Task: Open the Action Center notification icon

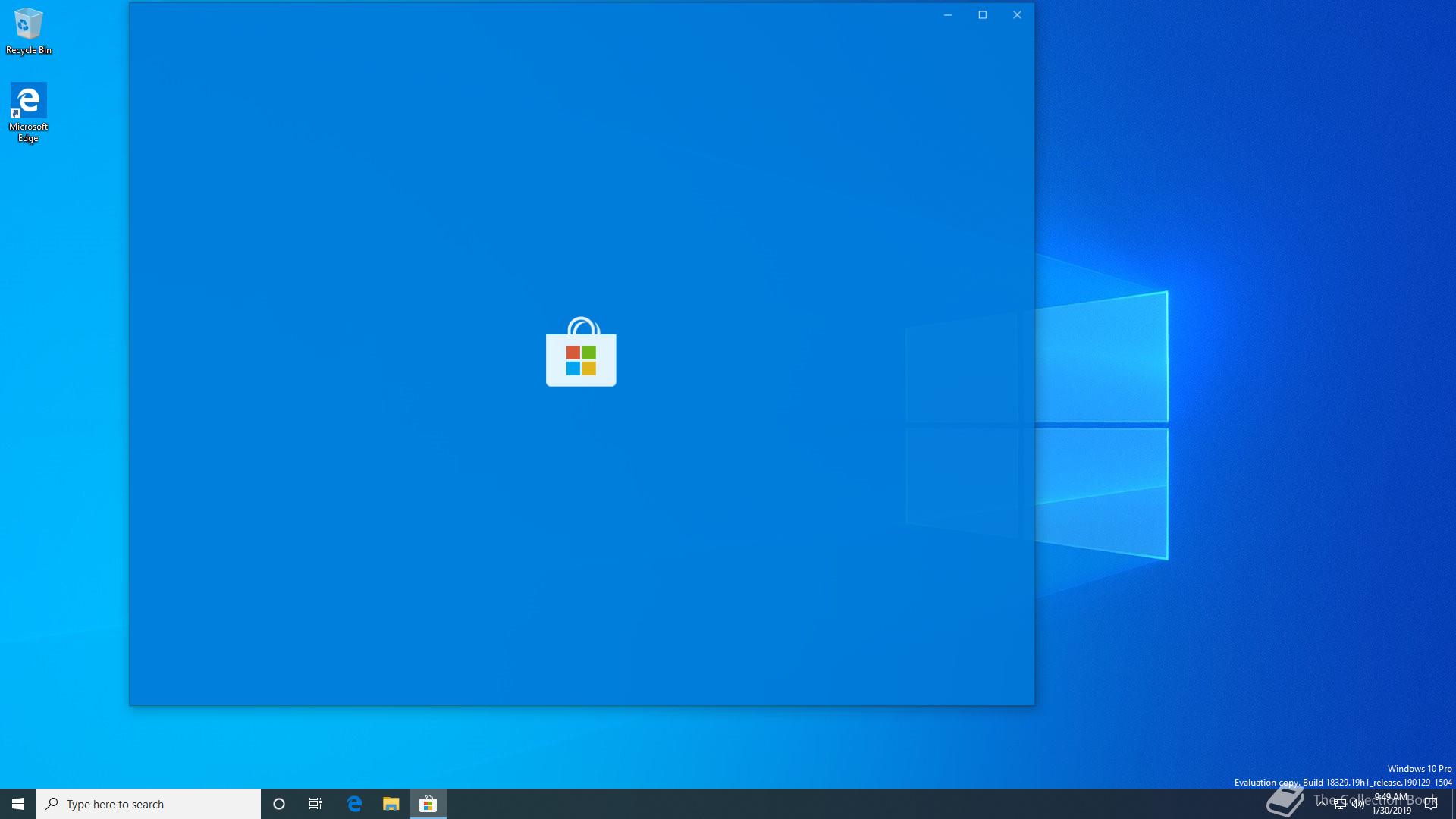Action: 1431,804
